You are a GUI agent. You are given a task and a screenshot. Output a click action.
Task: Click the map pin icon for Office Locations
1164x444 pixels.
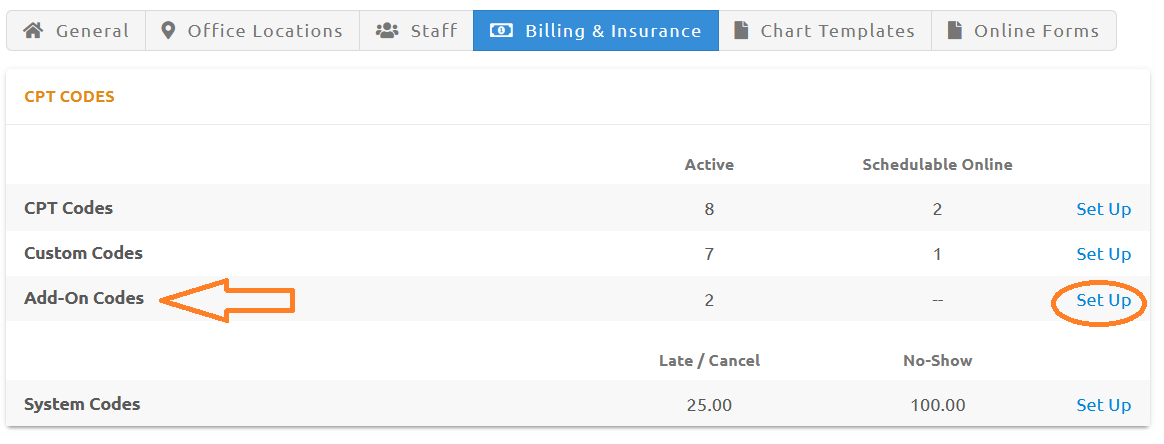pos(169,30)
